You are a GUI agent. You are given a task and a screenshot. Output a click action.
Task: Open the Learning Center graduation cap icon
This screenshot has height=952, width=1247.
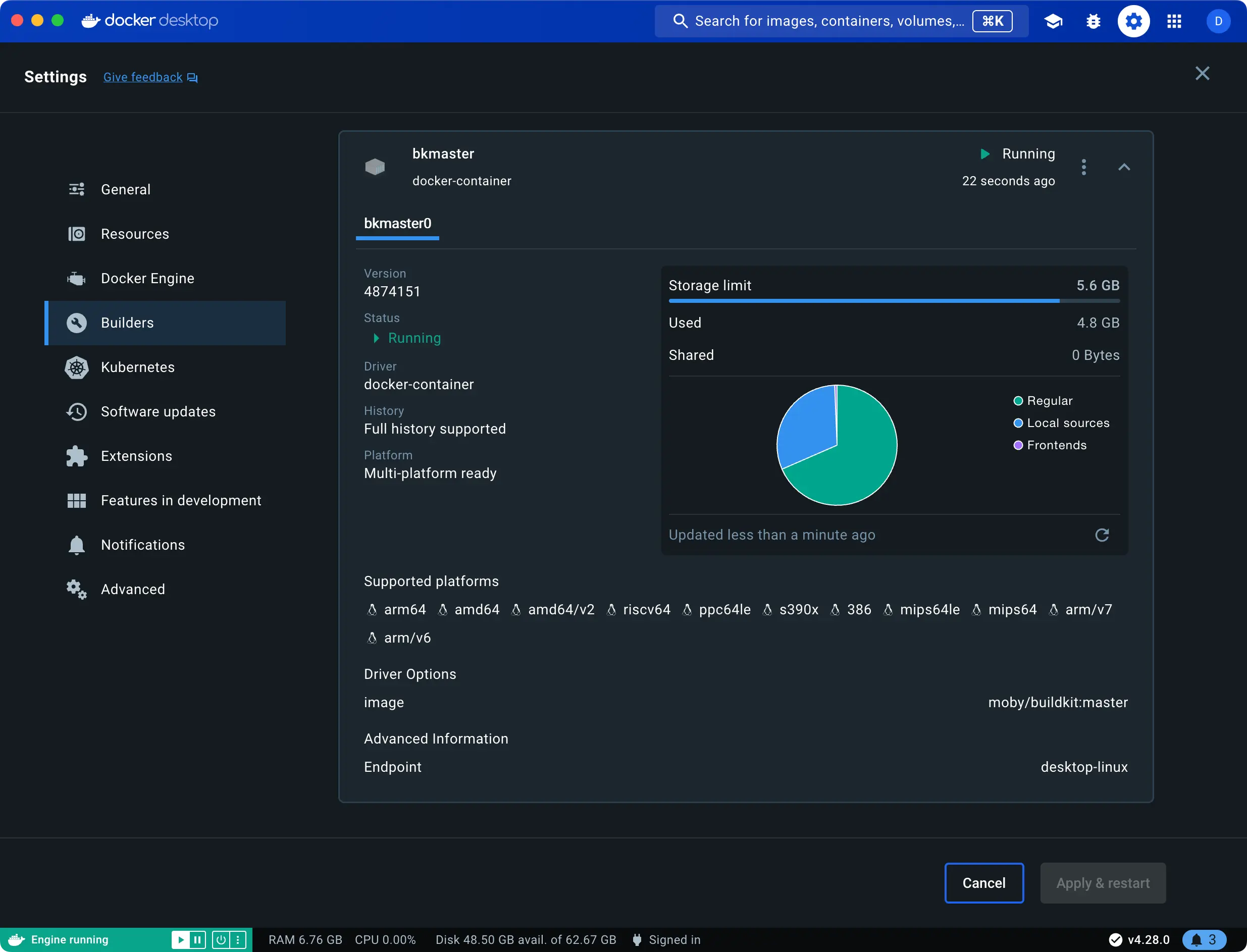1053,22
